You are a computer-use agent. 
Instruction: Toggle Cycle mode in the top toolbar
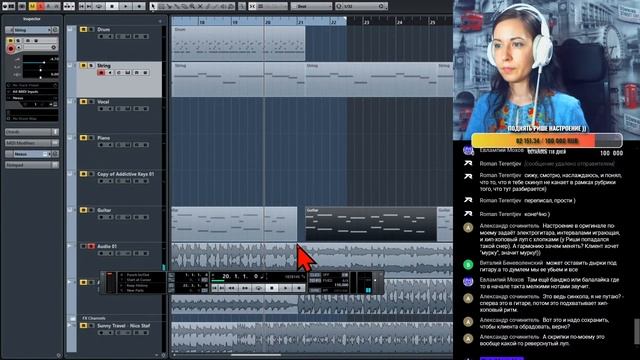99,6
